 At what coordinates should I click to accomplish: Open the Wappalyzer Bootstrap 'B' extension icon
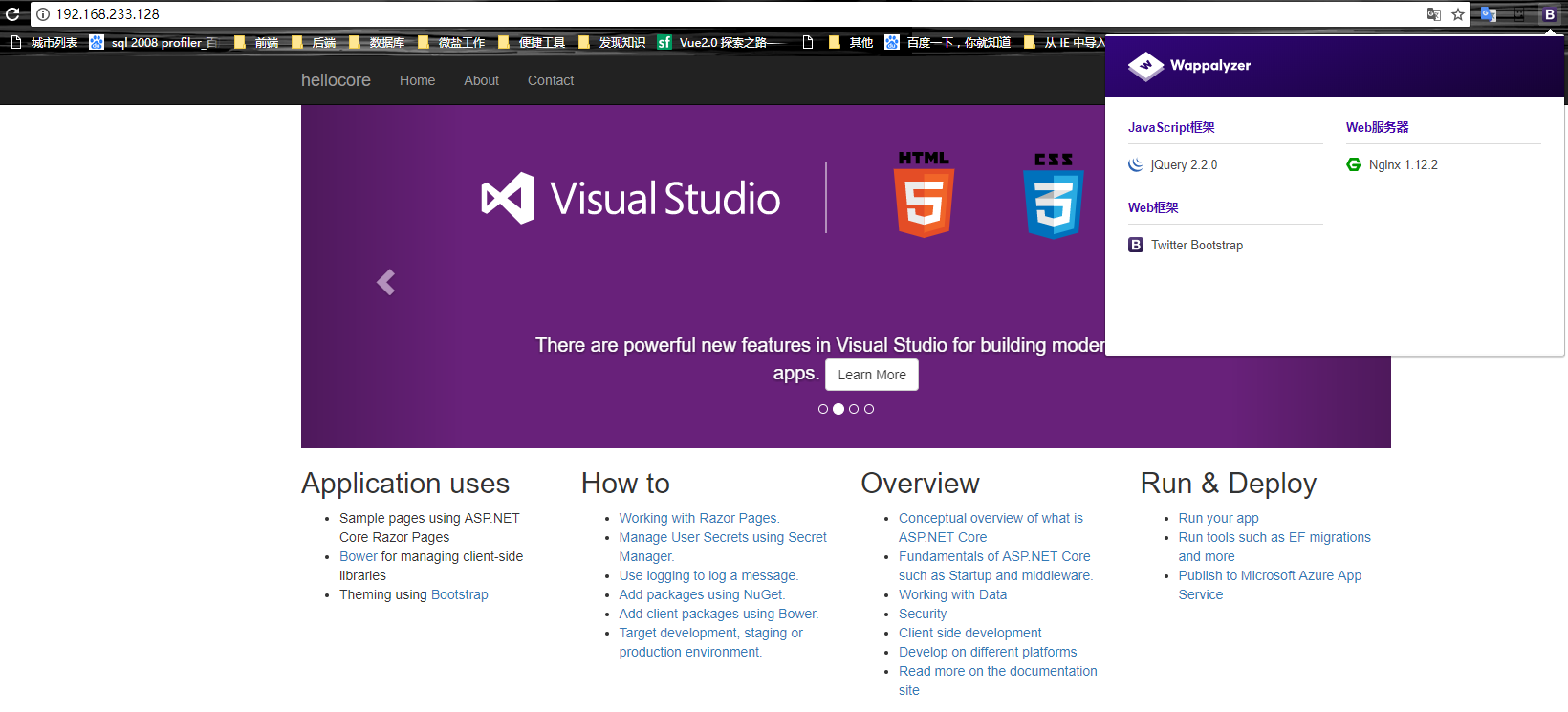click(1550, 14)
